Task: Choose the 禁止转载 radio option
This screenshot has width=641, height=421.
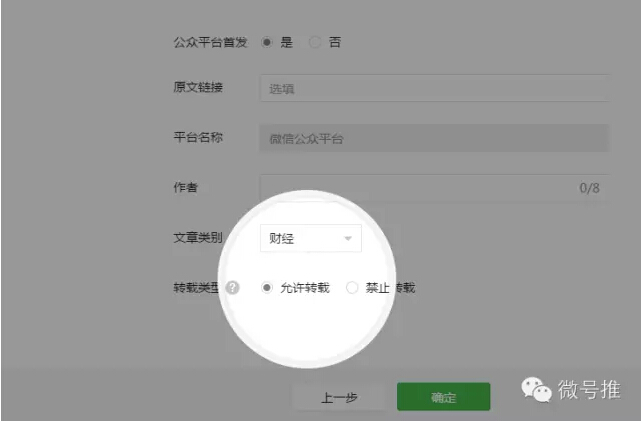Action: [x=351, y=287]
